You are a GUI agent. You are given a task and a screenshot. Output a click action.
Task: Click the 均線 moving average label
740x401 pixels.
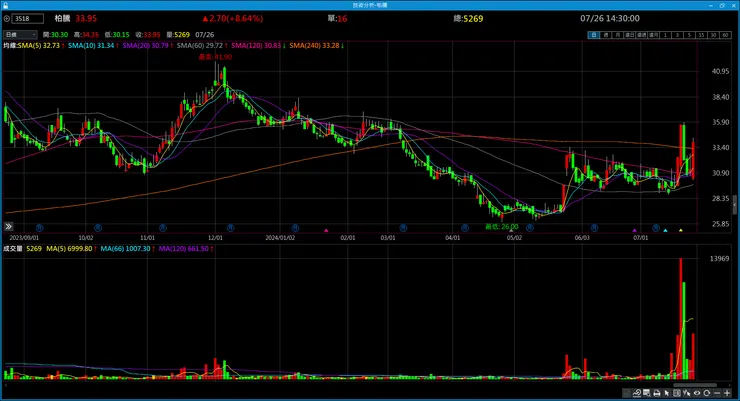10,45
